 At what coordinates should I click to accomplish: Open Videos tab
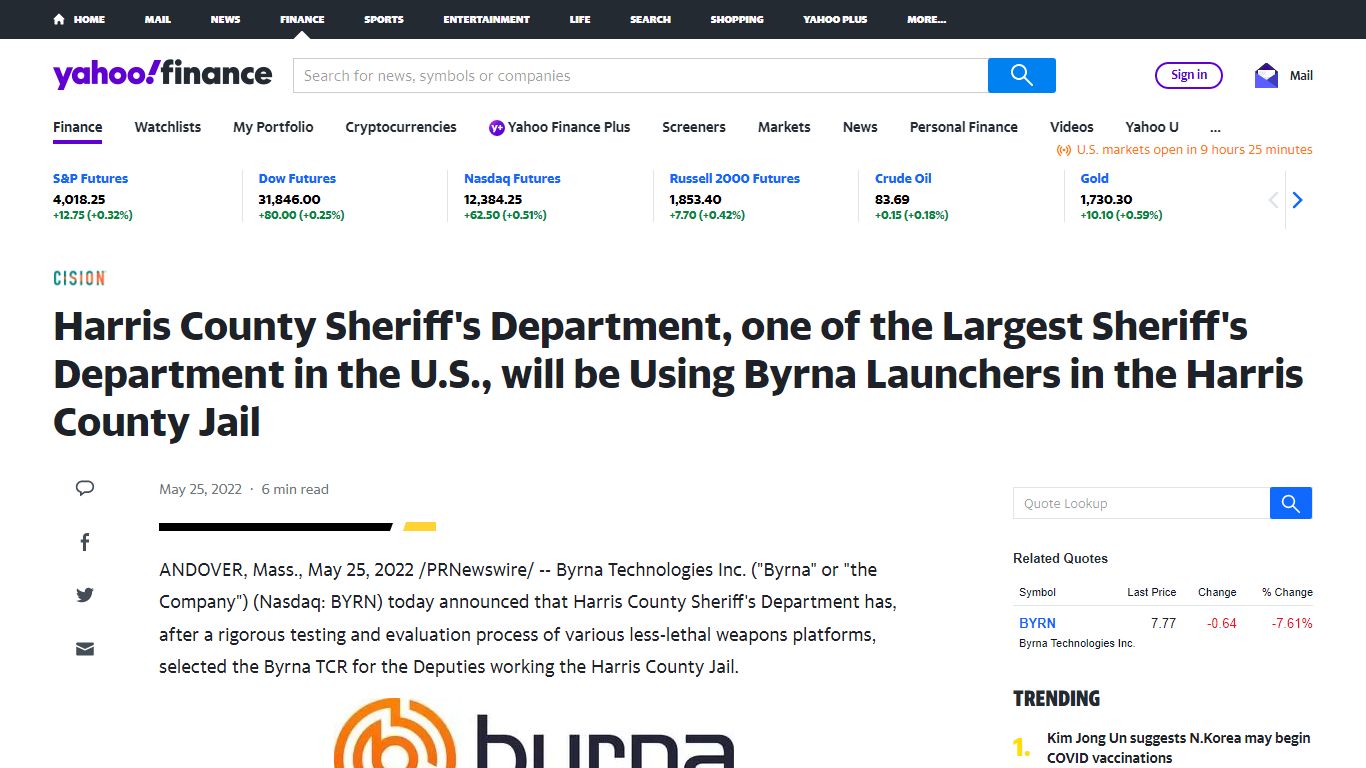[1071, 127]
